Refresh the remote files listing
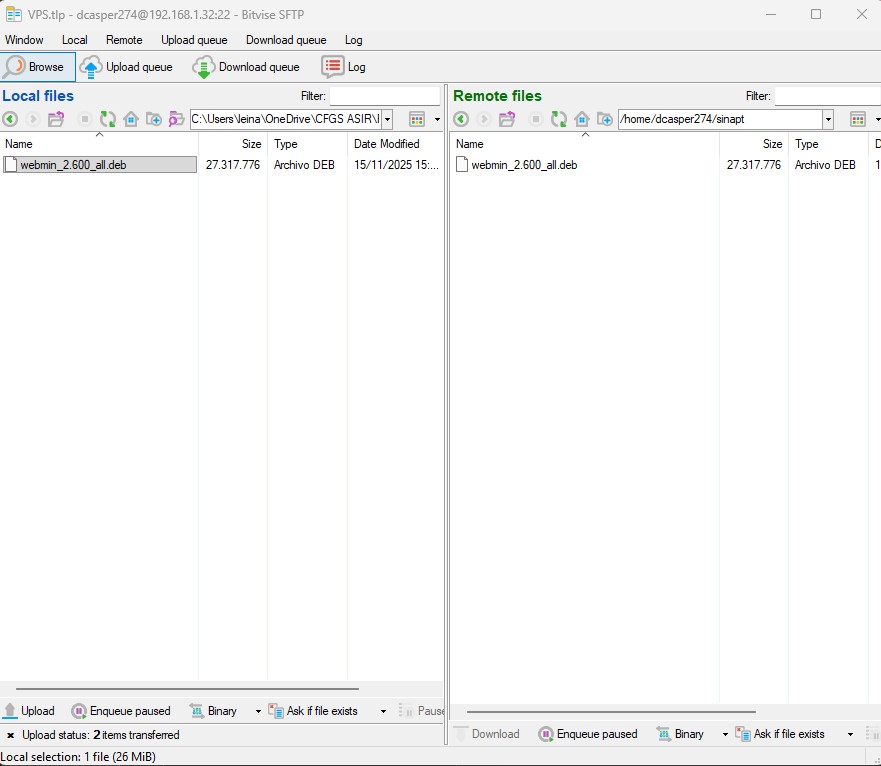881x766 pixels. click(x=558, y=119)
